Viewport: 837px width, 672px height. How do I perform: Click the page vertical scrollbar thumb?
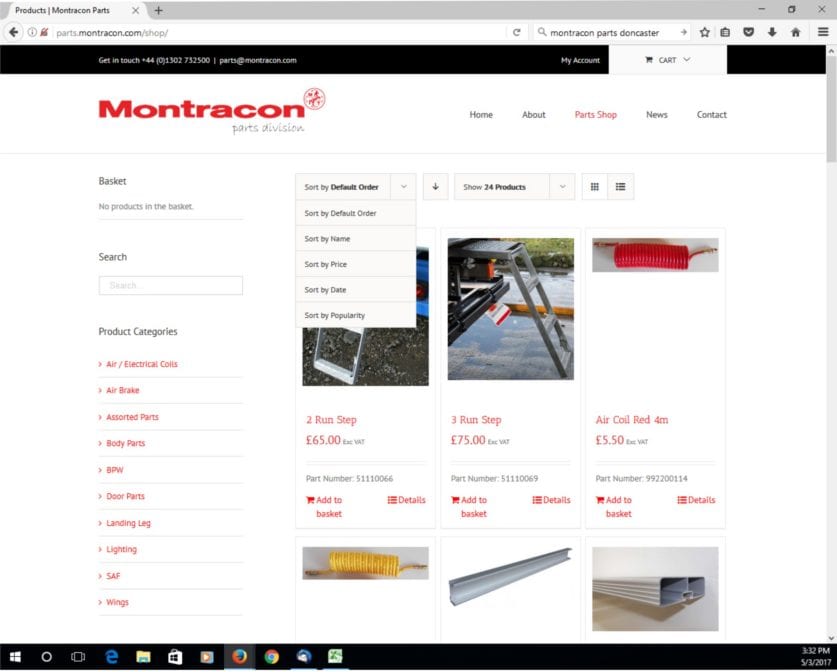[831, 109]
